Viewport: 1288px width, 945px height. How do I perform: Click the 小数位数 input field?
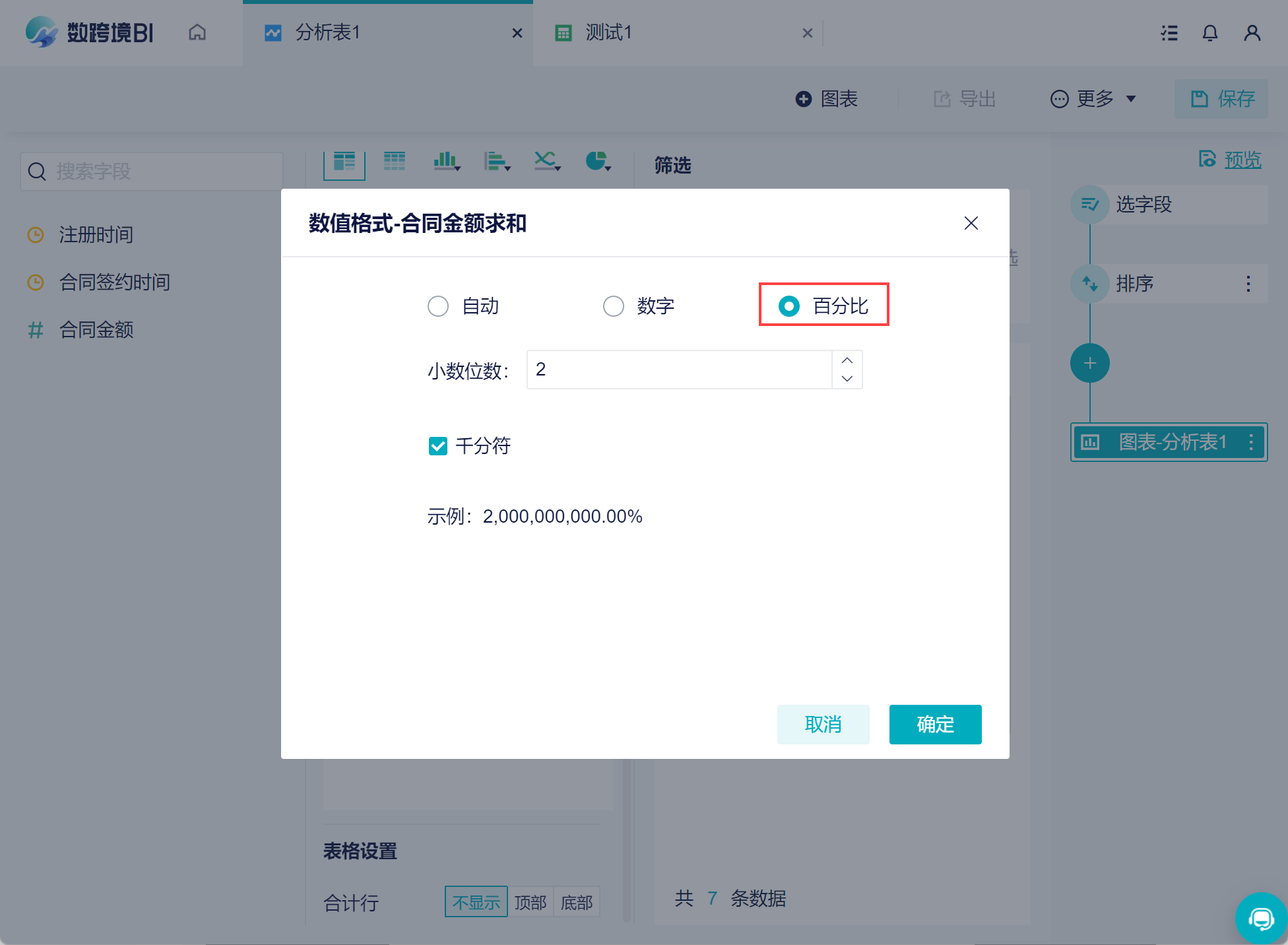coord(678,370)
